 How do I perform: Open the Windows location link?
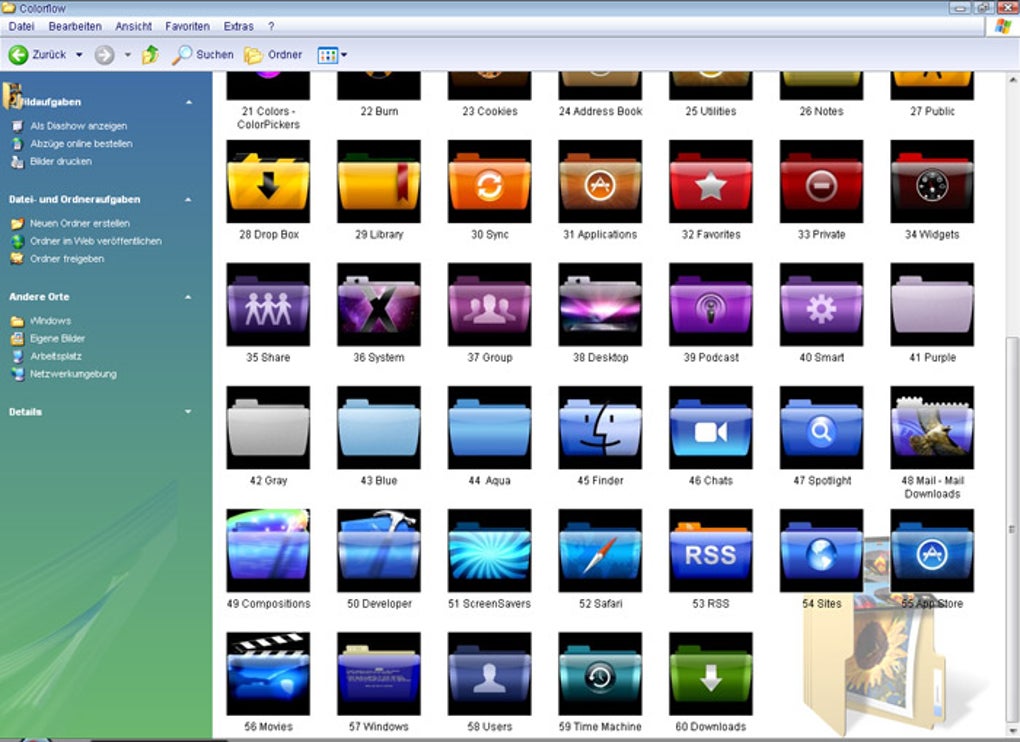click(50, 321)
